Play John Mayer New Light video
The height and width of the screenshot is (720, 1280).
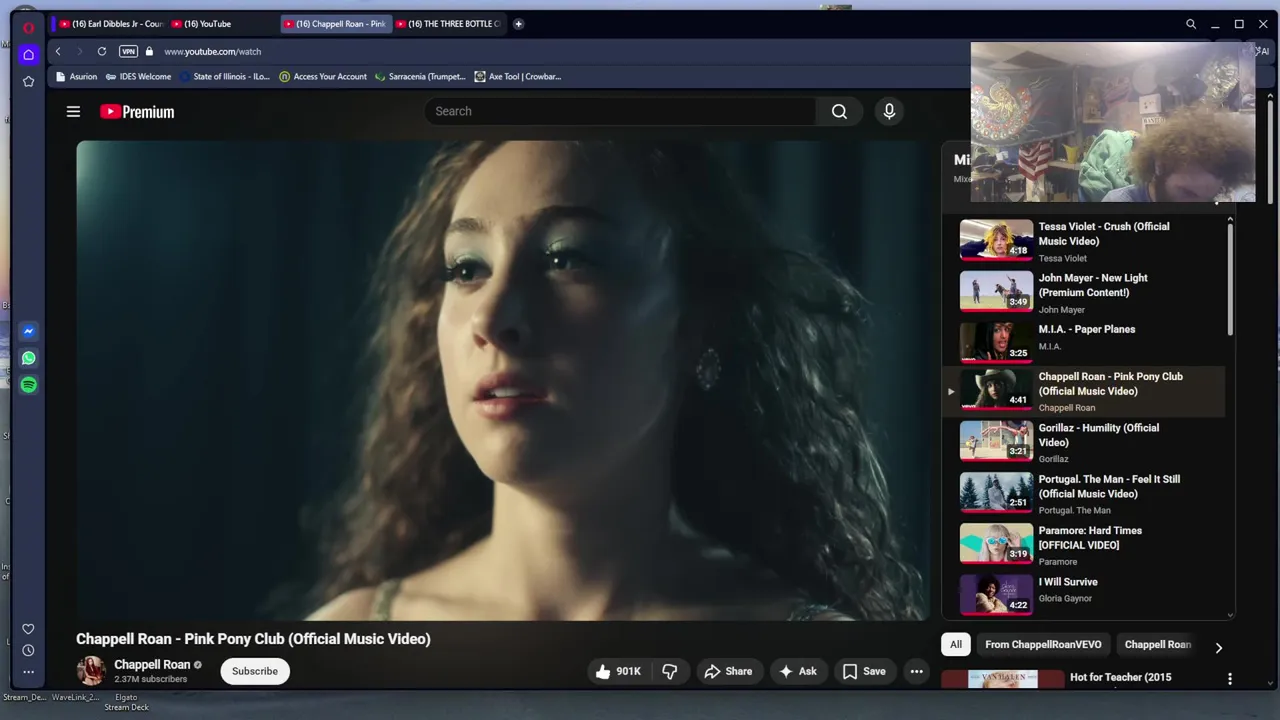(1085, 292)
